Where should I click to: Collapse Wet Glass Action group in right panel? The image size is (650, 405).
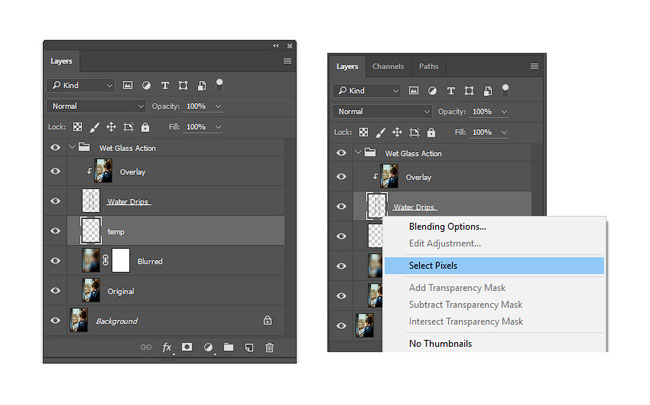(x=358, y=152)
